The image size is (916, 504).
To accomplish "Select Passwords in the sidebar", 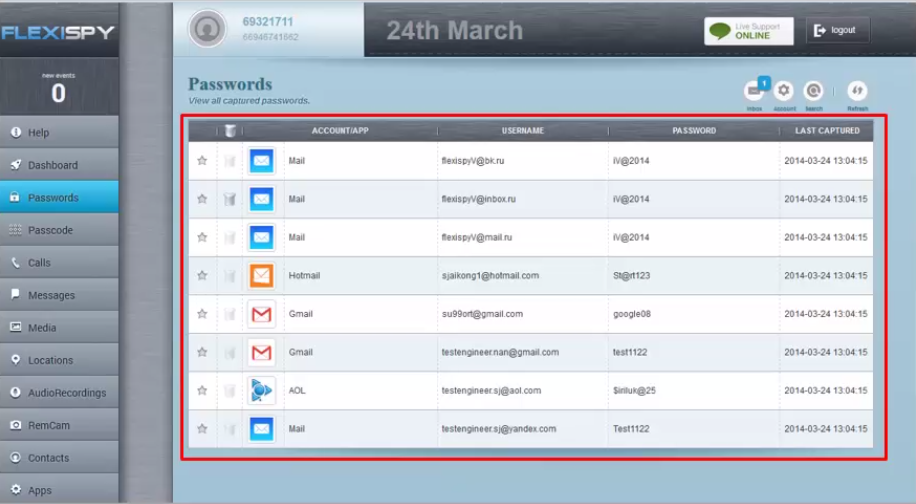I will pyautogui.click(x=59, y=197).
